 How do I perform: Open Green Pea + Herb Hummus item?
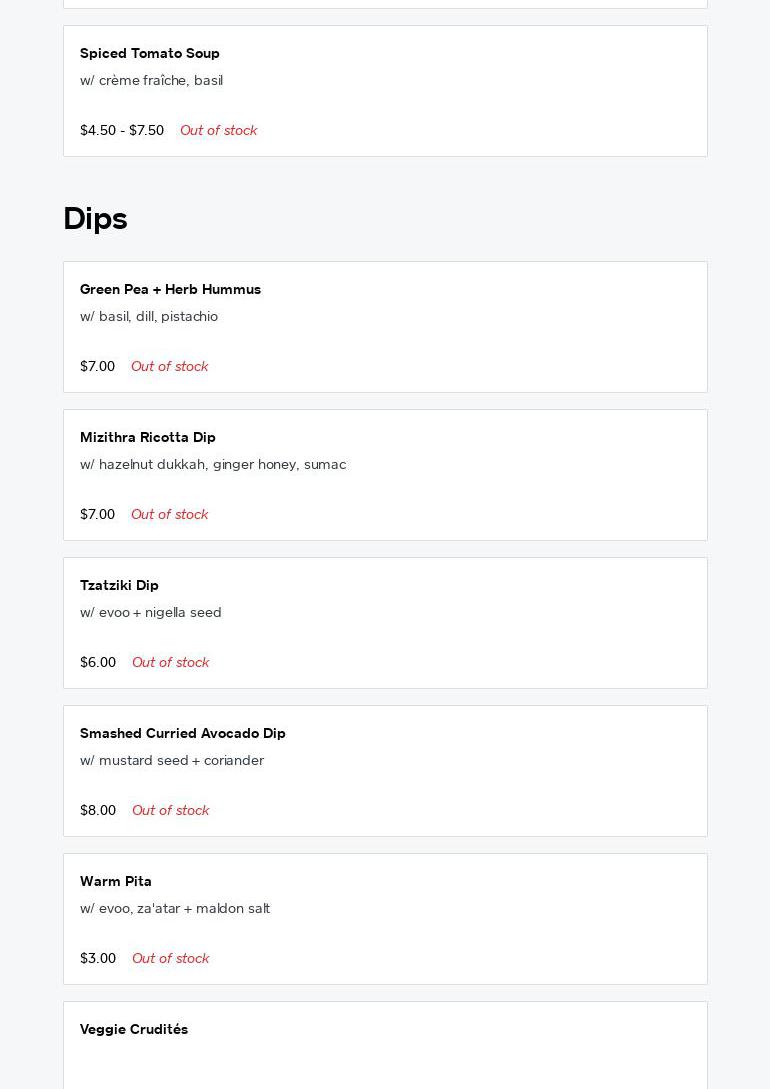(170, 289)
